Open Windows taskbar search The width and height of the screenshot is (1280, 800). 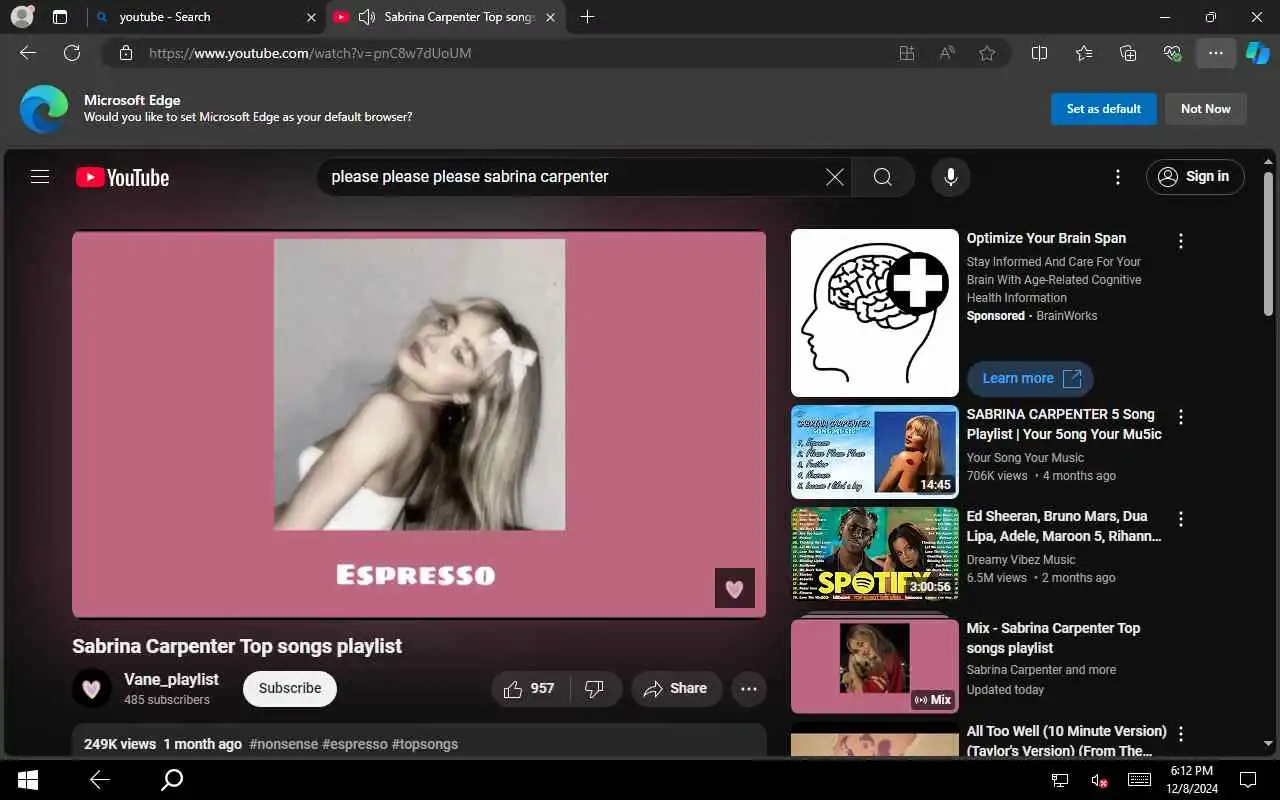[172, 780]
